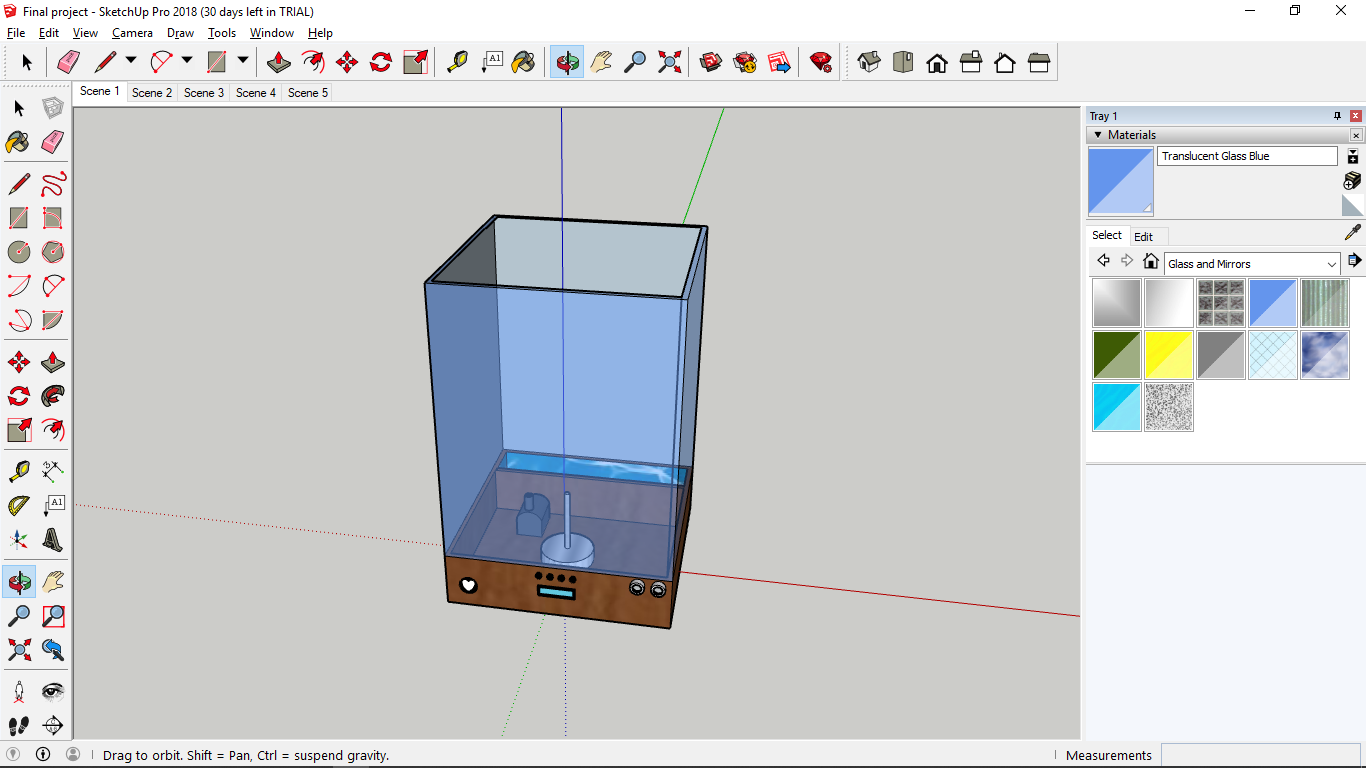Click the Create Material button

pyautogui.click(x=1352, y=181)
